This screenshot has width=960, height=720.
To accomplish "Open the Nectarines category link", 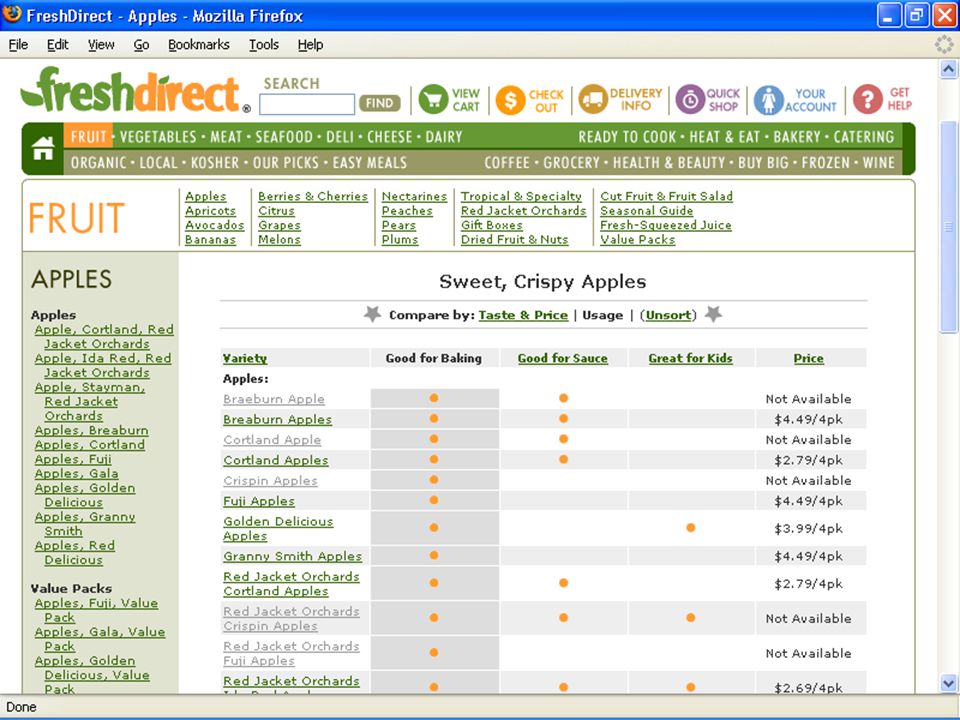I will (x=414, y=197).
